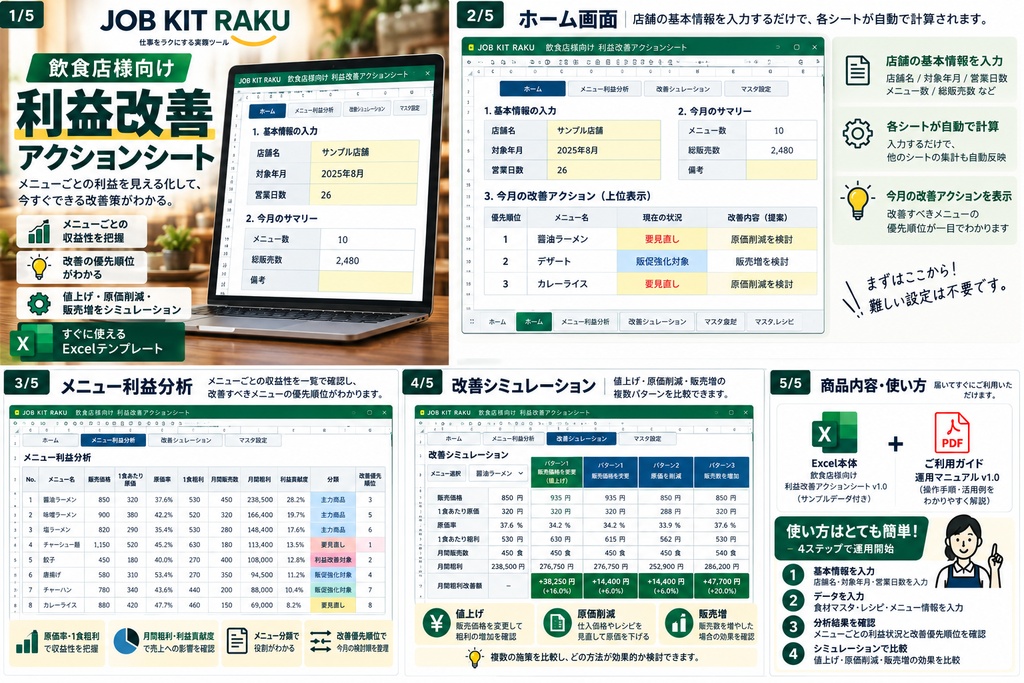Click the pie chart icon beside 月間粗利・利益貢献度

(126, 641)
